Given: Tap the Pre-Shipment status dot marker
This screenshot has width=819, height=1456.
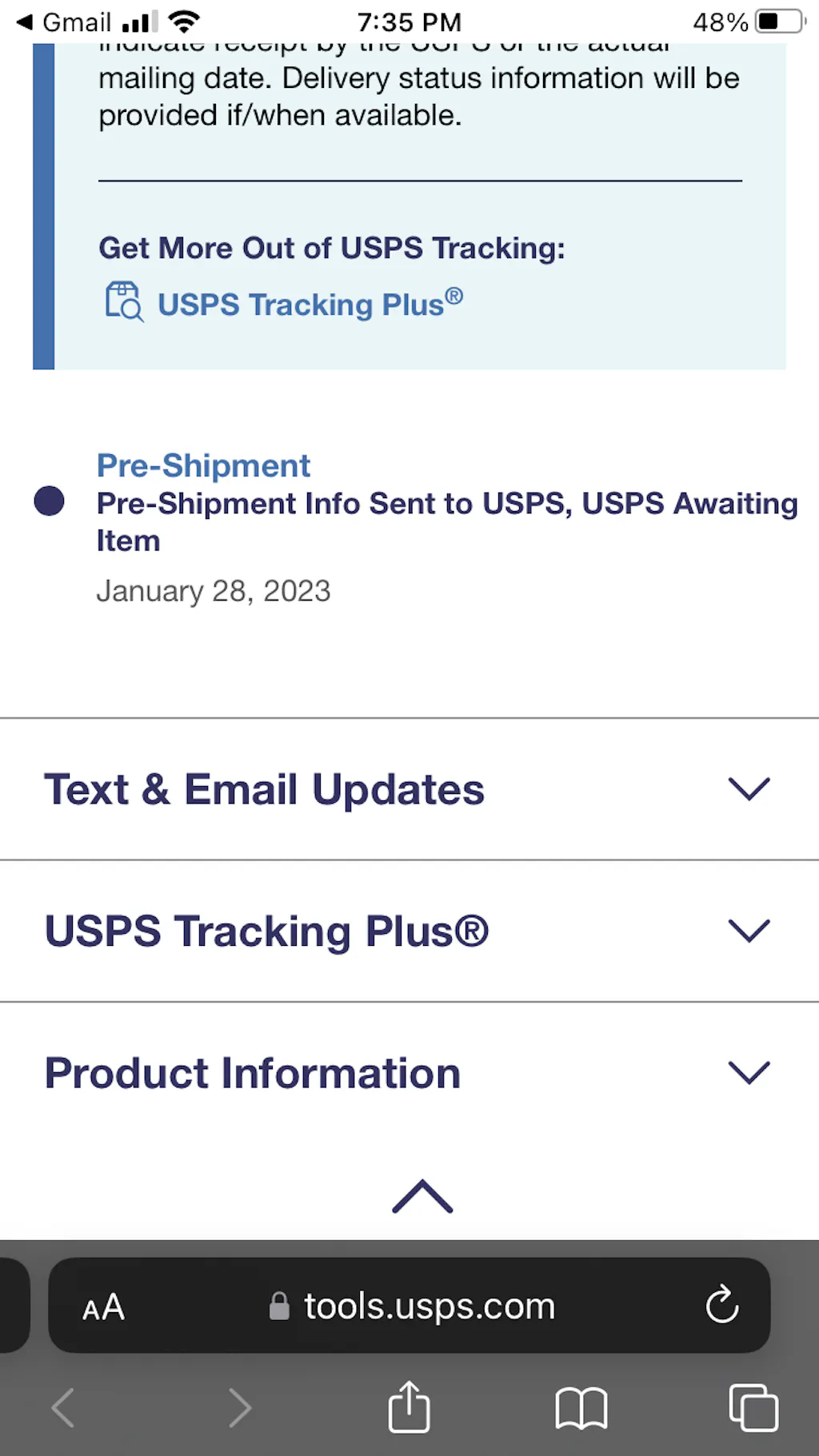Looking at the screenshot, I should [50, 501].
